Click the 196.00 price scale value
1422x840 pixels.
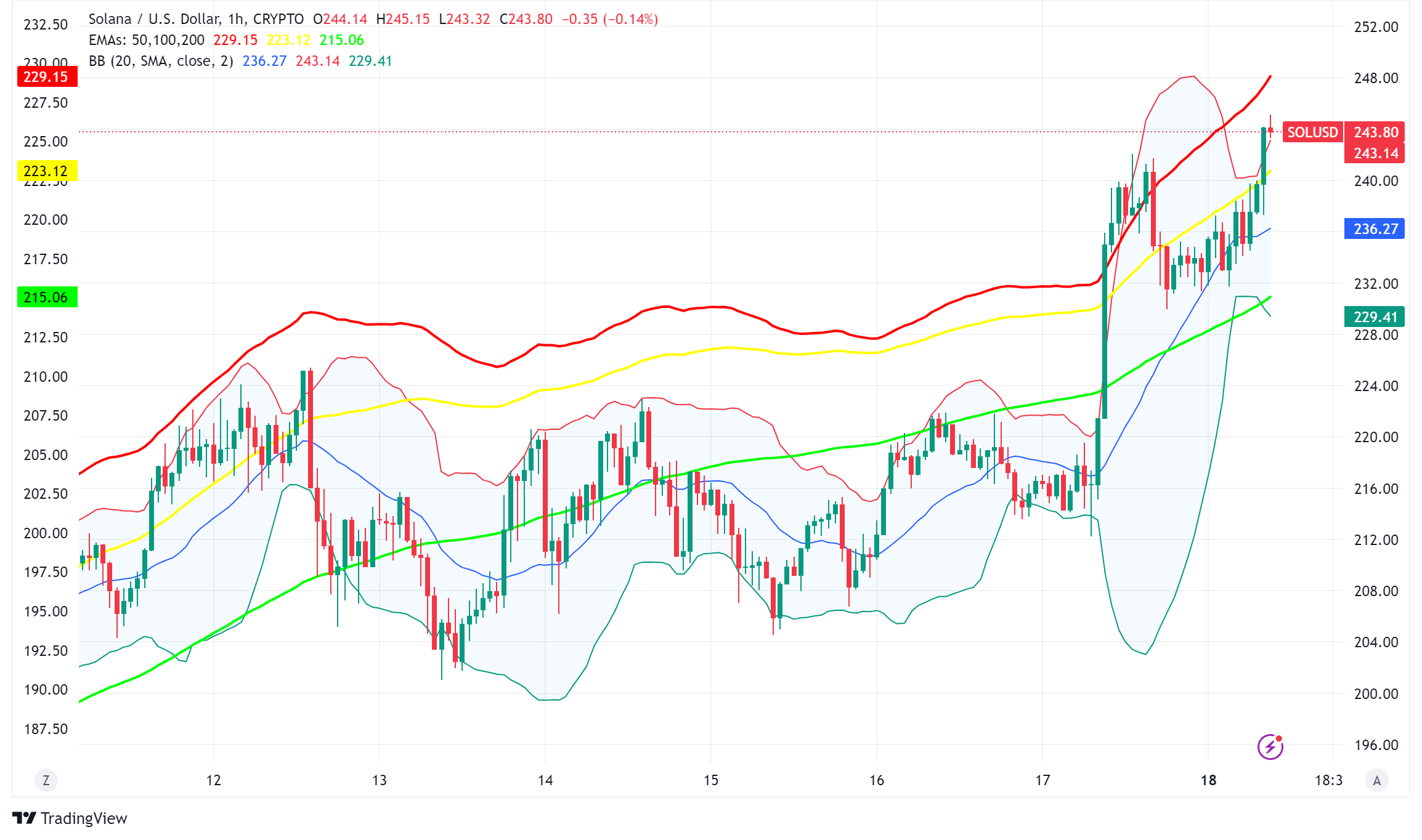1376,745
